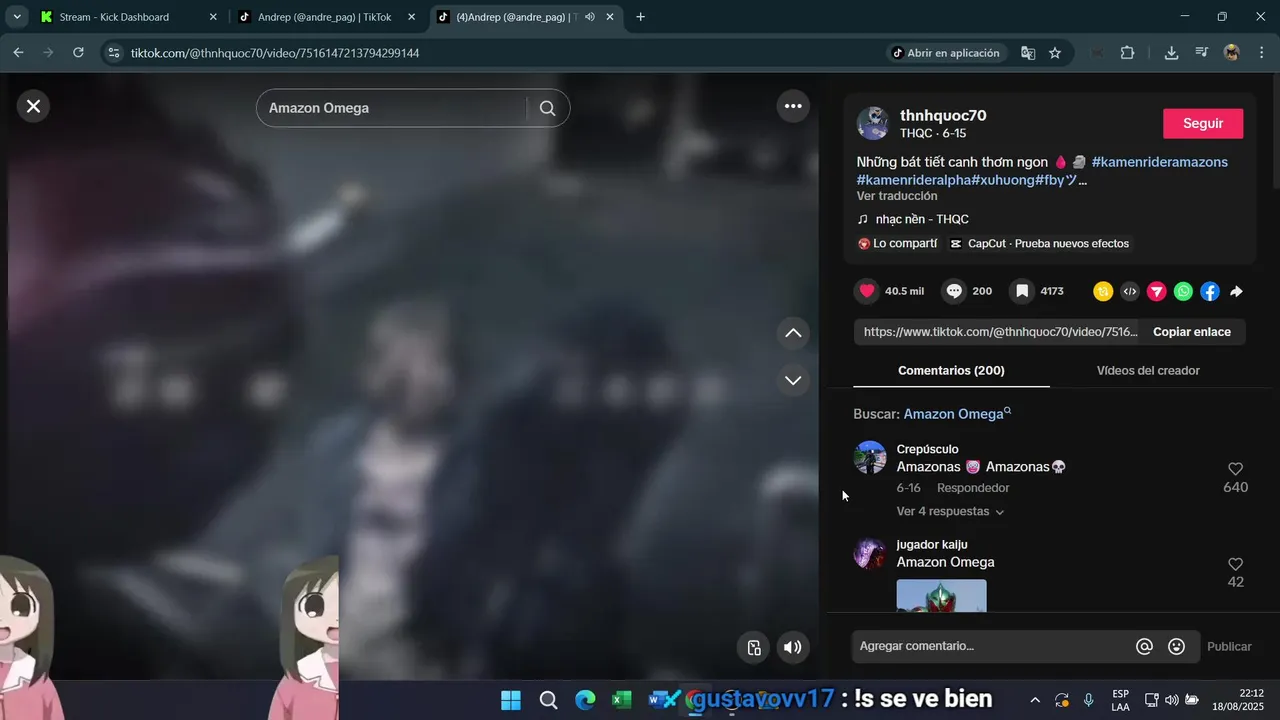1280x720 pixels.
Task: Open Crepúsculo commenter avatar
Action: point(870,457)
